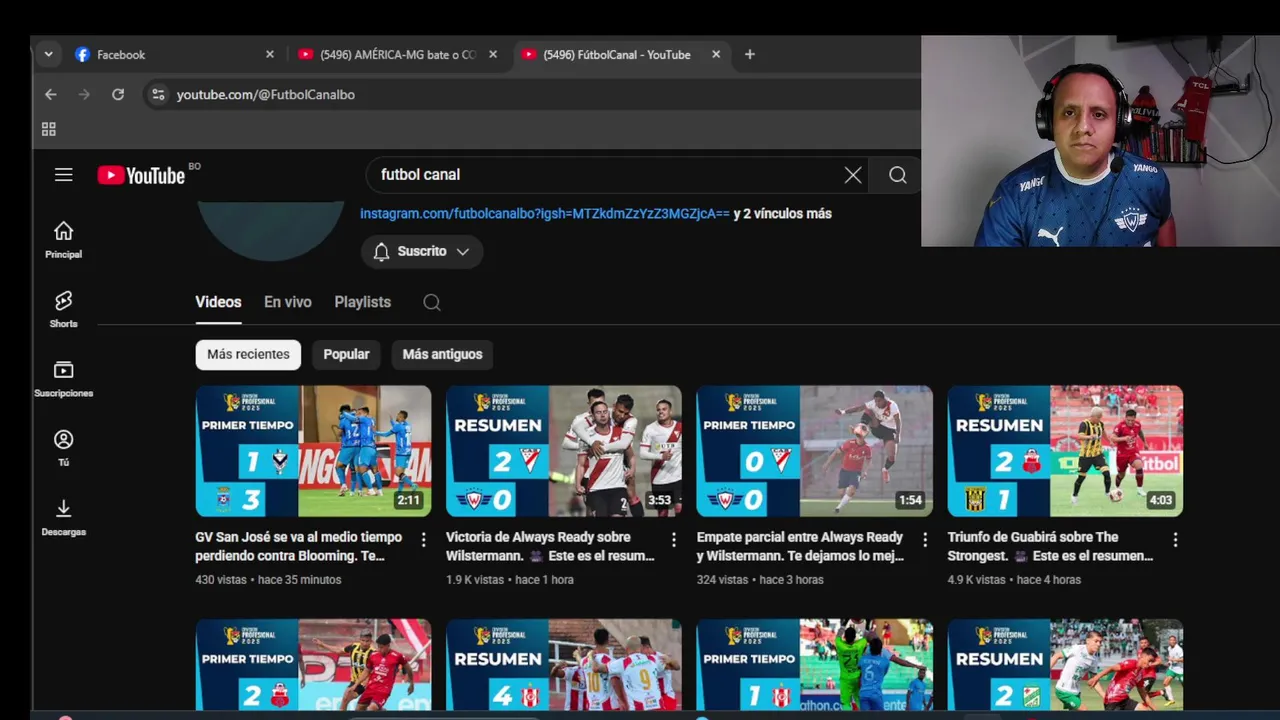
Task: Close the FútbolCanal YouTube tab
Action: point(716,54)
